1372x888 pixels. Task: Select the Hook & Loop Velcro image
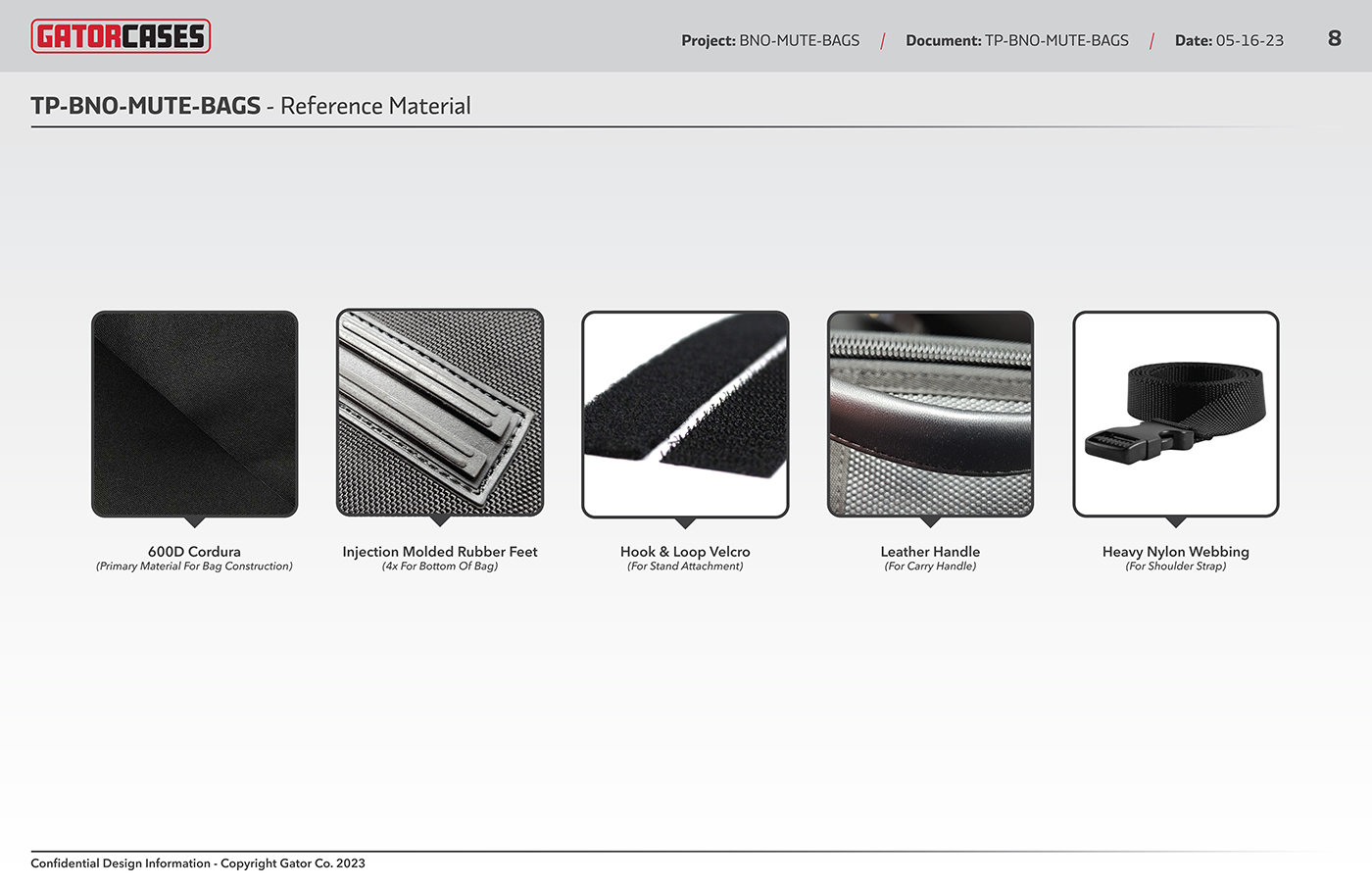pyautogui.click(x=685, y=414)
